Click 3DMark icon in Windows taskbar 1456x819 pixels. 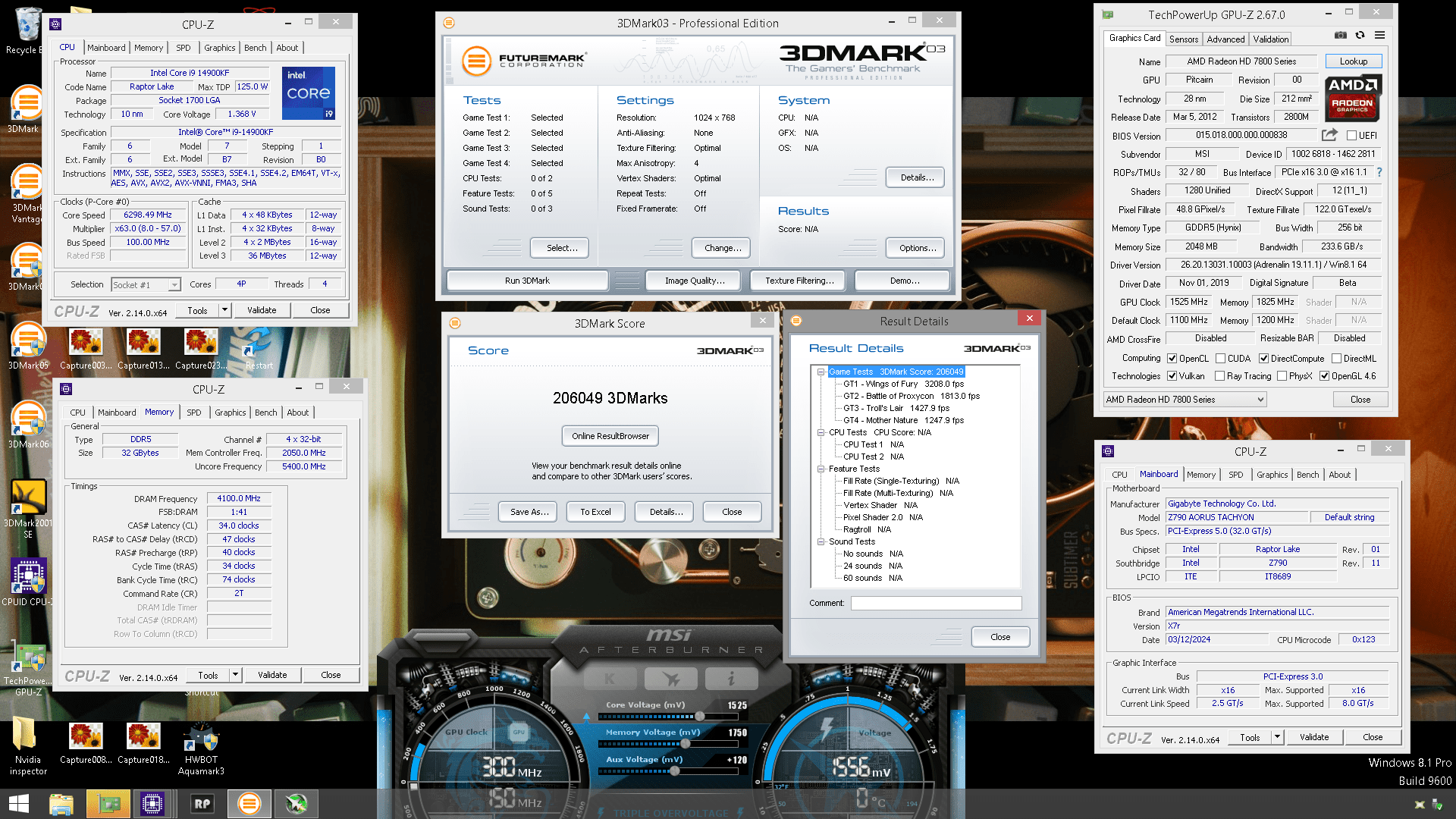(x=249, y=804)
